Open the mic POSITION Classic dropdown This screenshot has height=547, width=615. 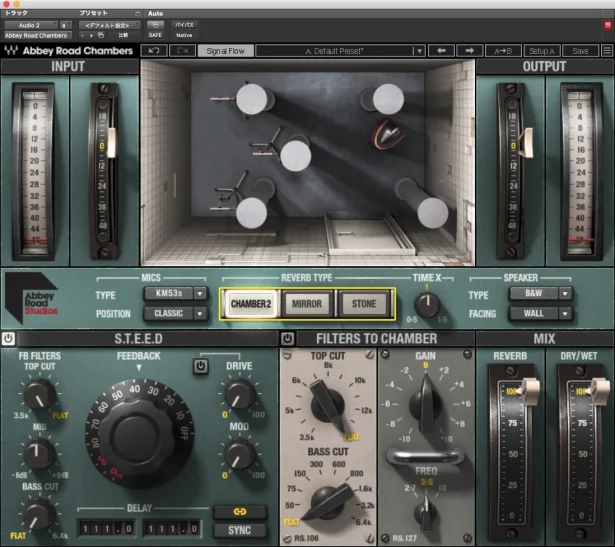pyautogui.click(x=175, y=313)
